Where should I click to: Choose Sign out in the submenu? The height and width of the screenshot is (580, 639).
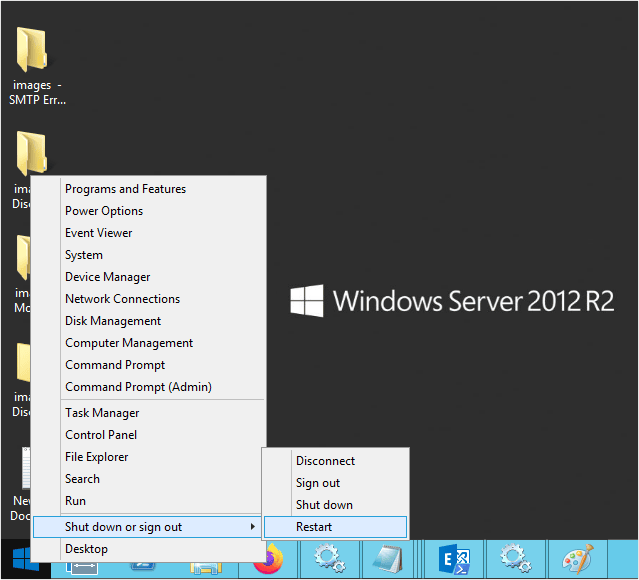335,483
